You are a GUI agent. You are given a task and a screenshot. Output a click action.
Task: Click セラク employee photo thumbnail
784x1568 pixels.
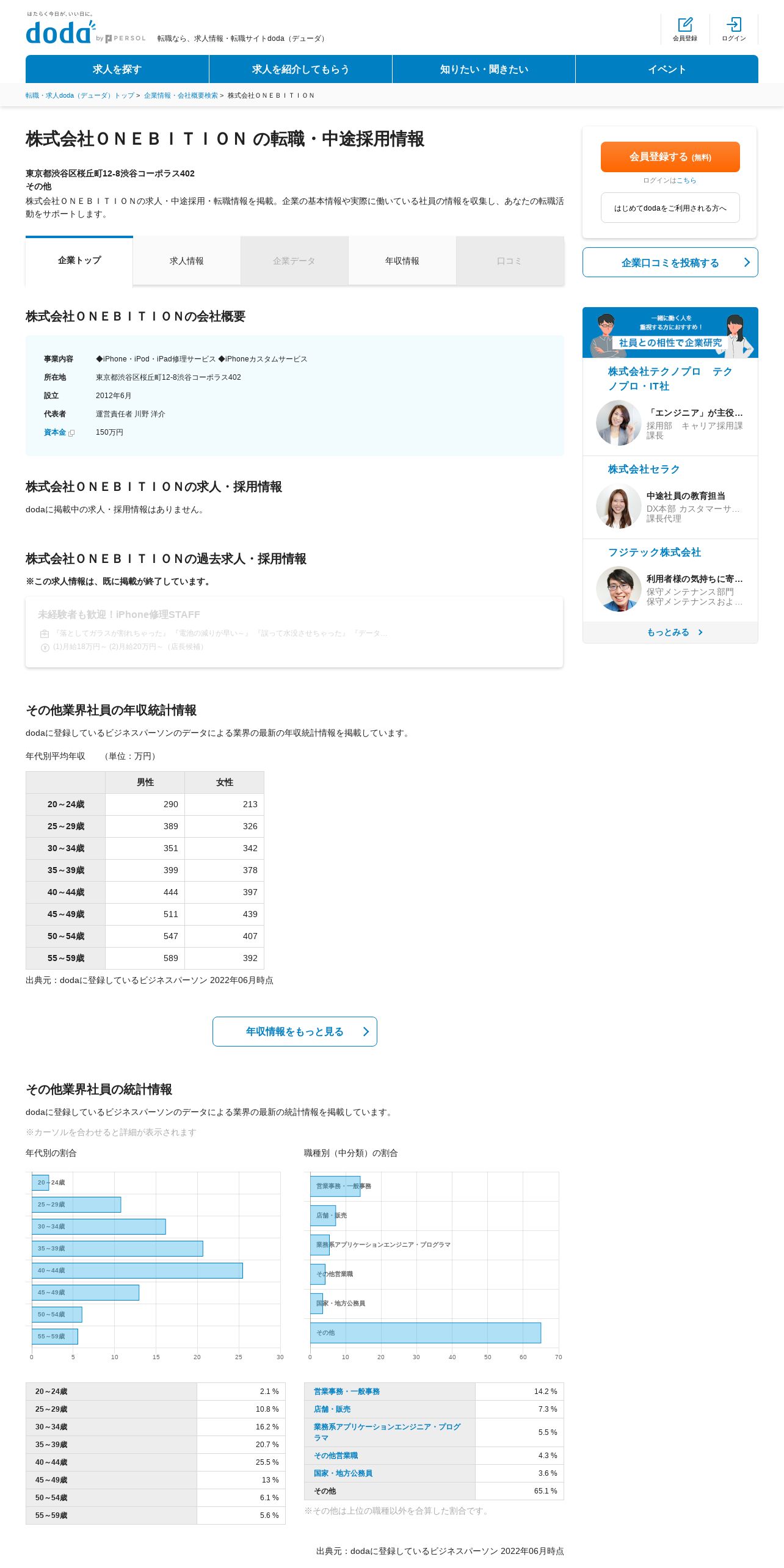click(x=619, y=506)
